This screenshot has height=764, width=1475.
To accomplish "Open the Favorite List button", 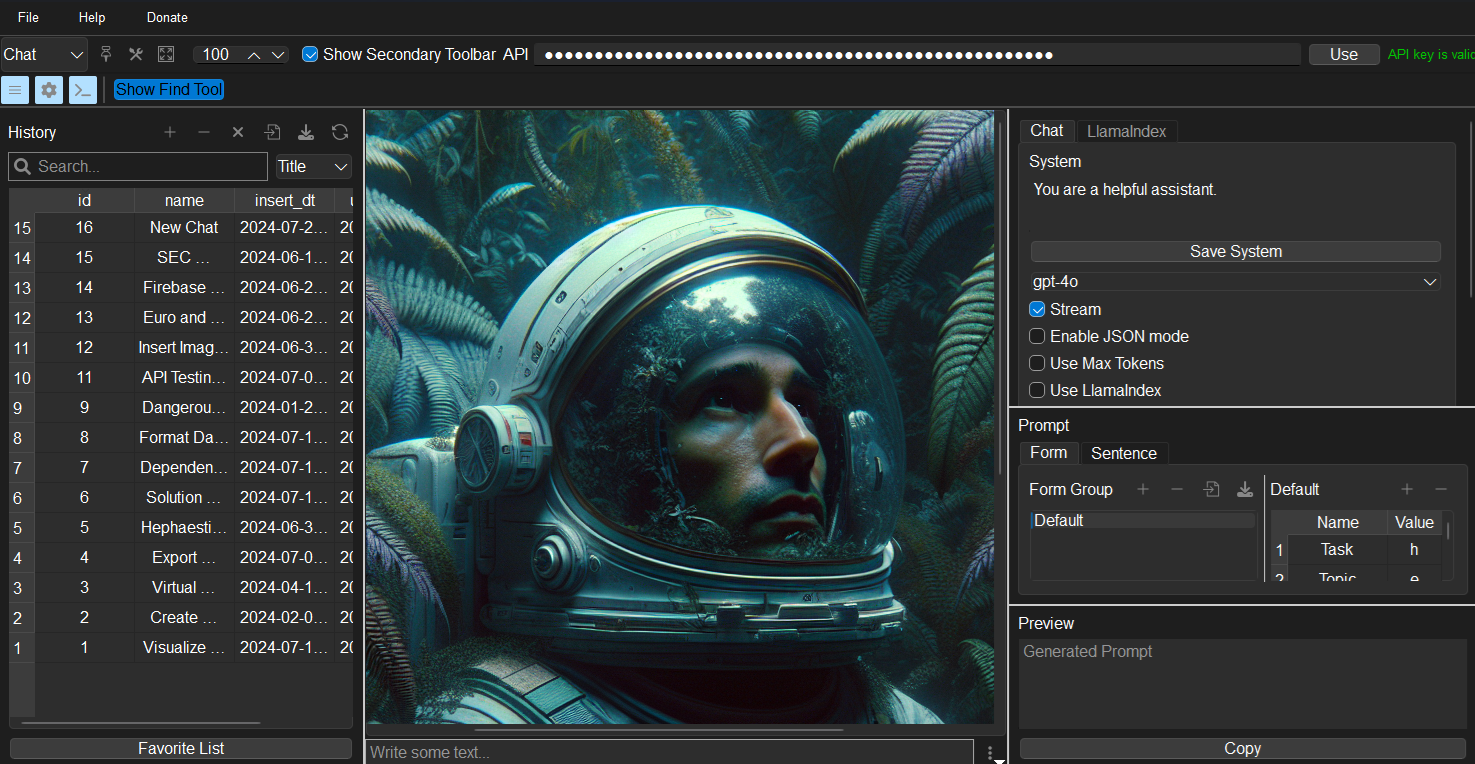I will click(181, 748).
